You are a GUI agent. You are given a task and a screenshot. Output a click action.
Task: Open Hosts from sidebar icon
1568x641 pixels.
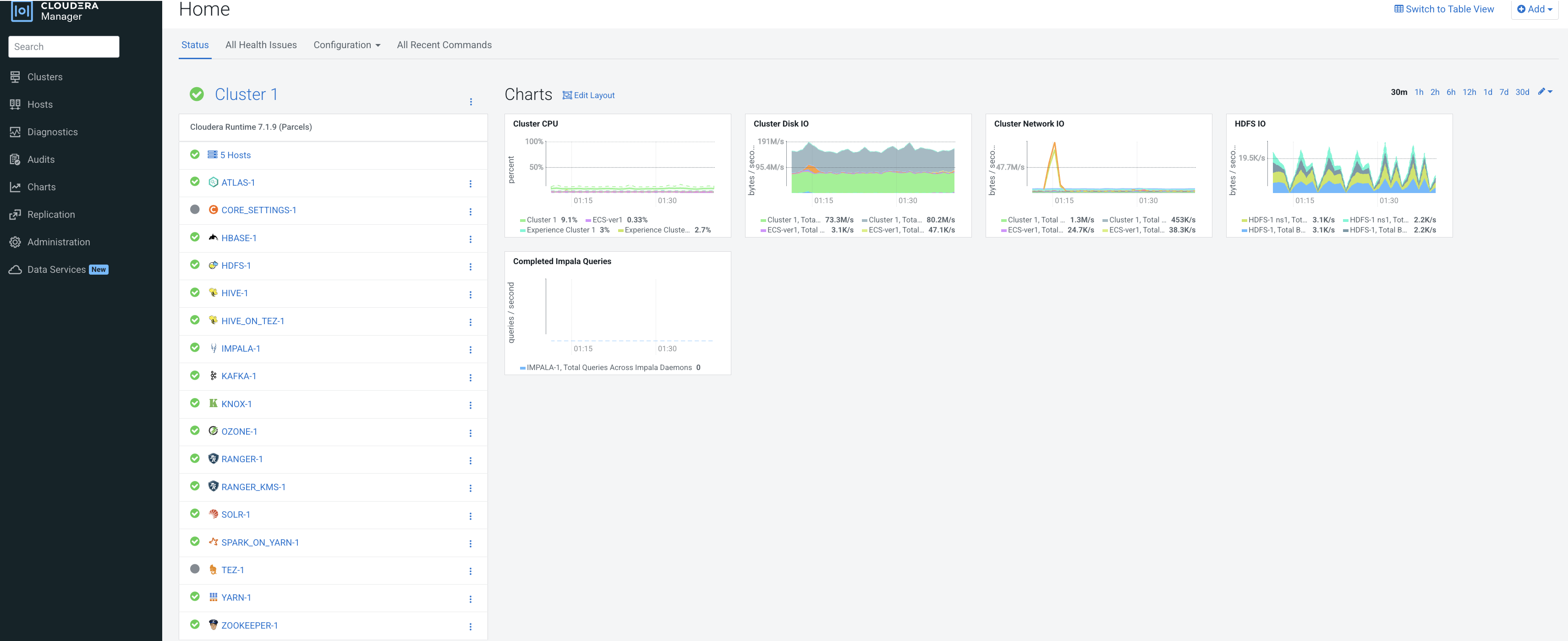[15, 104]
